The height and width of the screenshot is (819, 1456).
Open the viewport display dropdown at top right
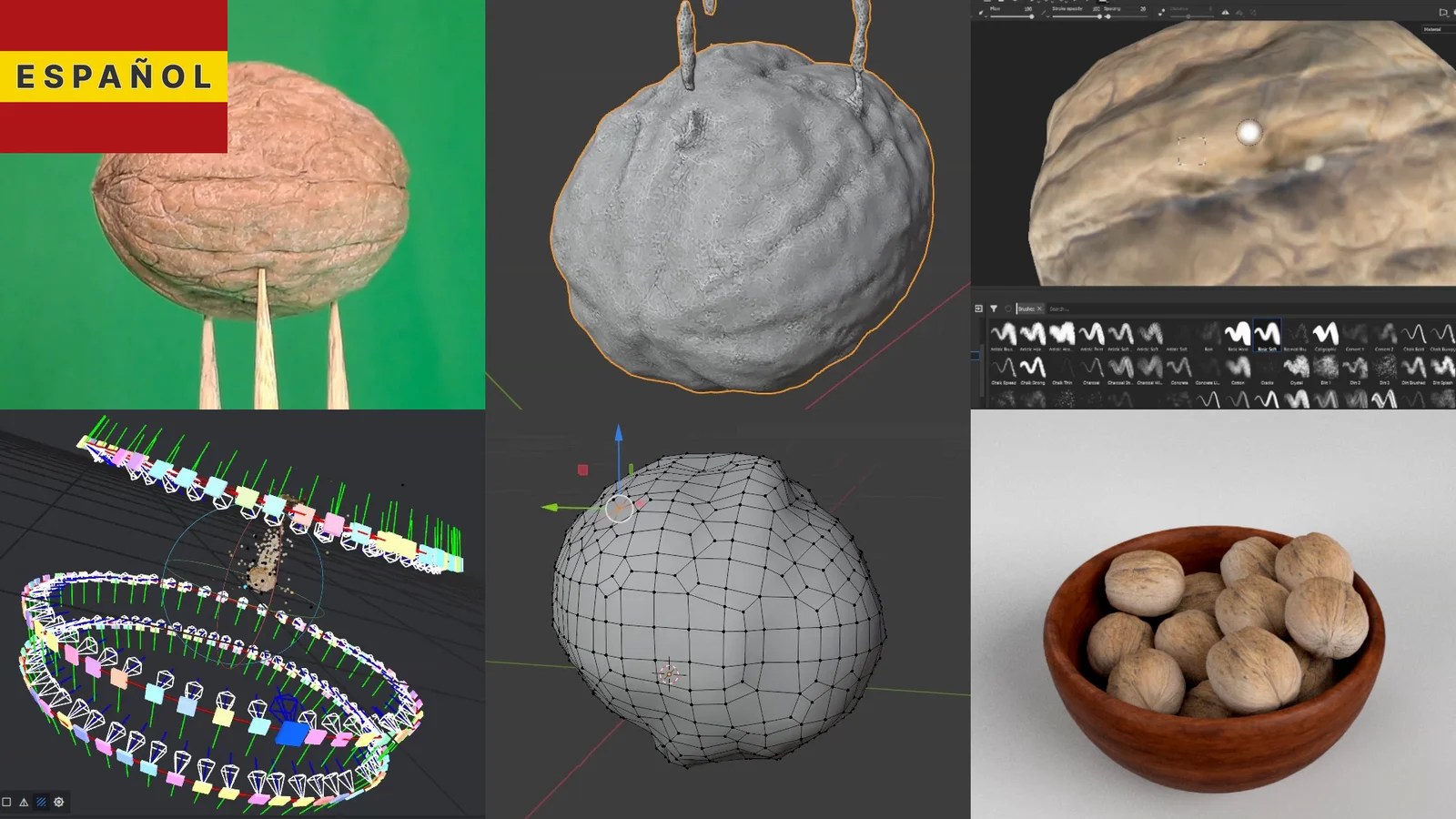(x=1442, y=12)
